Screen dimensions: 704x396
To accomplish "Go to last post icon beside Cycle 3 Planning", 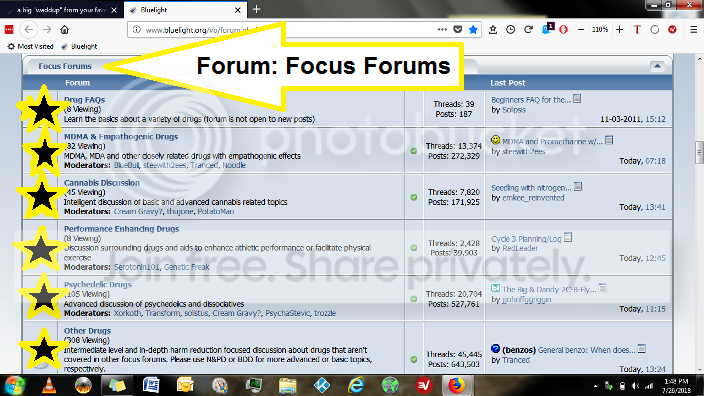I will (568, 237).
